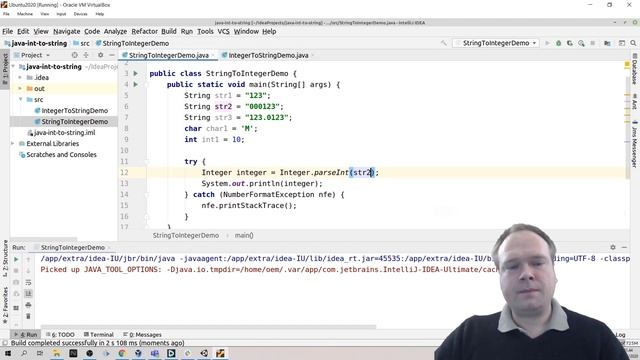The width and height of the screenshot is (640, 360).
Task: Open Run panel settings gear
Action: (x=613, y=247)
